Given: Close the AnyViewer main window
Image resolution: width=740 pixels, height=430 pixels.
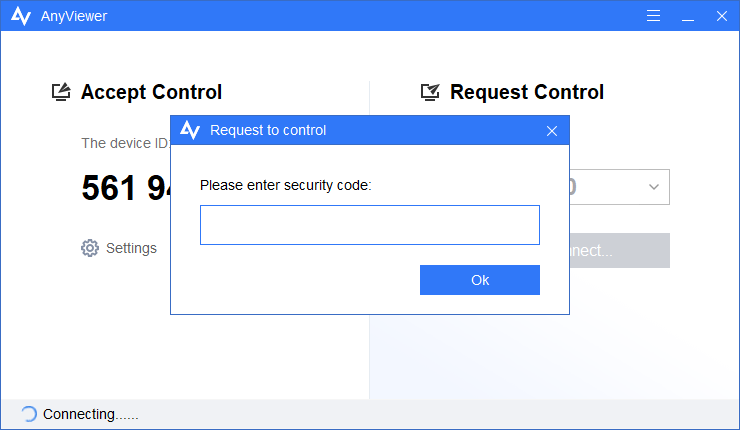Looking at the screenshot, I should pos(719,16).
